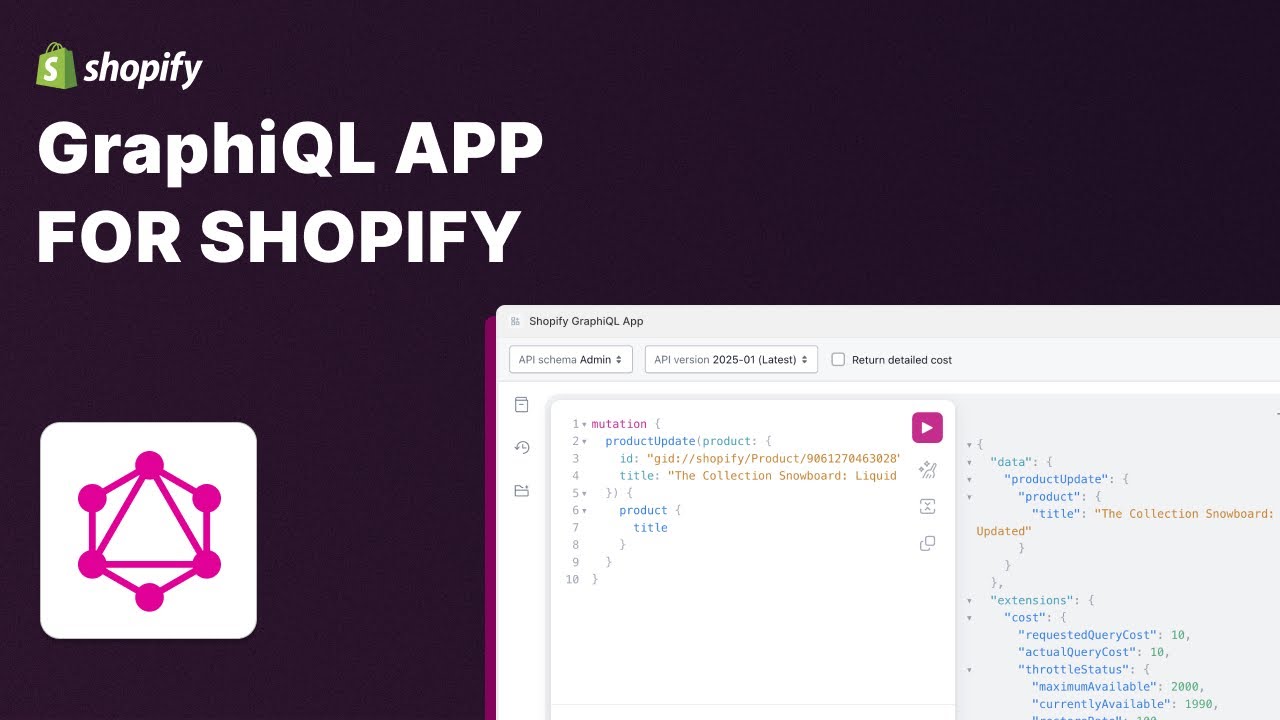Click the "Return detailed cost" label
Image resolution: width=1280 pixels, height=720 pixels.
coord(902,360)
